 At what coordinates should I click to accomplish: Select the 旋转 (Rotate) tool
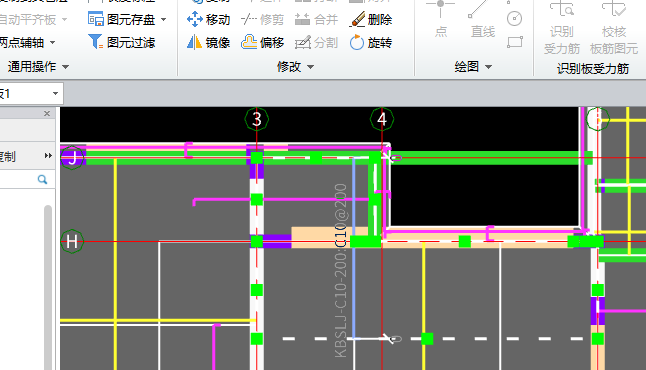371,42
